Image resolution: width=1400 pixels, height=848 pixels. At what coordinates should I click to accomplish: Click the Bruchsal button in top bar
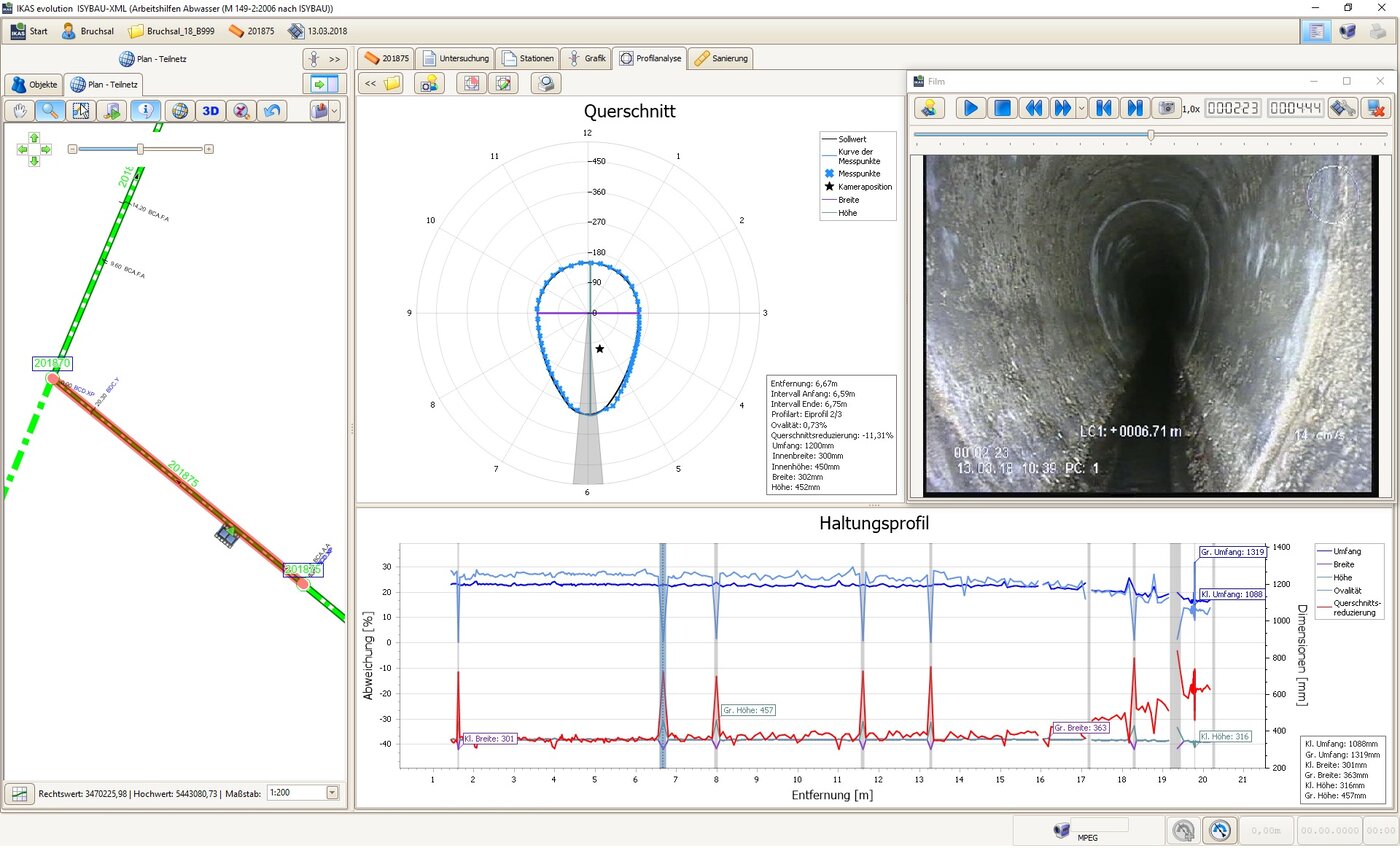coord(87,31)
